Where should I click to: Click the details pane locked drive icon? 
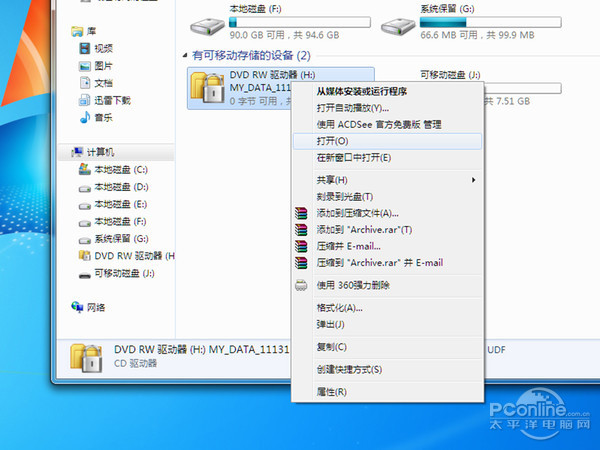86,358
